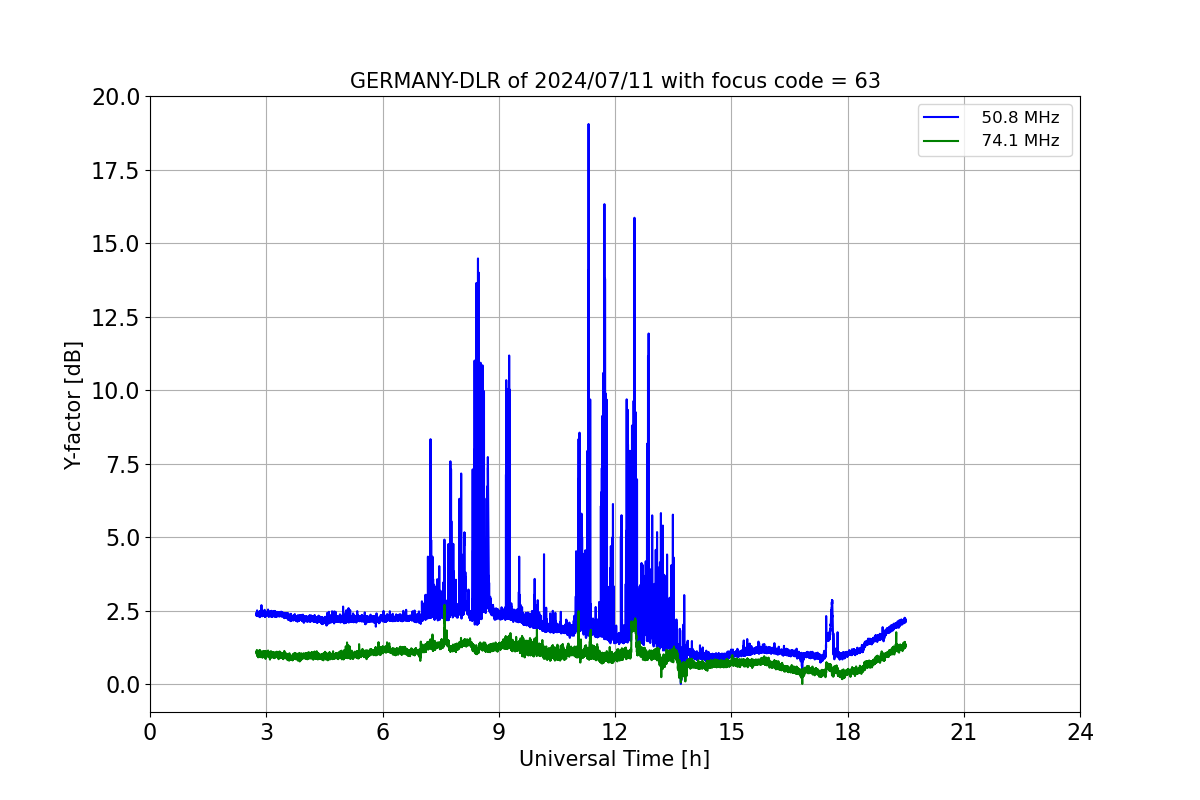Image resolution: width=1200 pixels, height=800 pixels.
Task: Click the 15 x-axis tick label
Action: point(731,732)
